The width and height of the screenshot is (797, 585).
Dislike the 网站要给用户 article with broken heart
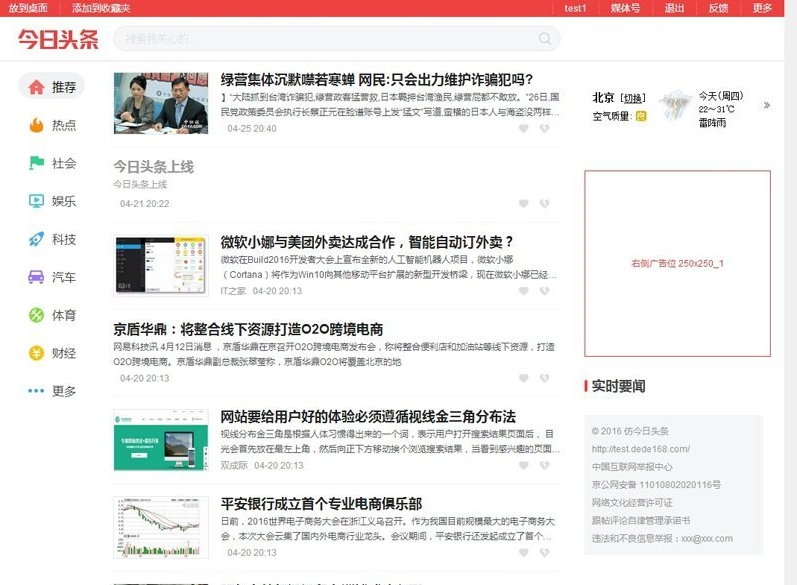[544, 466]
